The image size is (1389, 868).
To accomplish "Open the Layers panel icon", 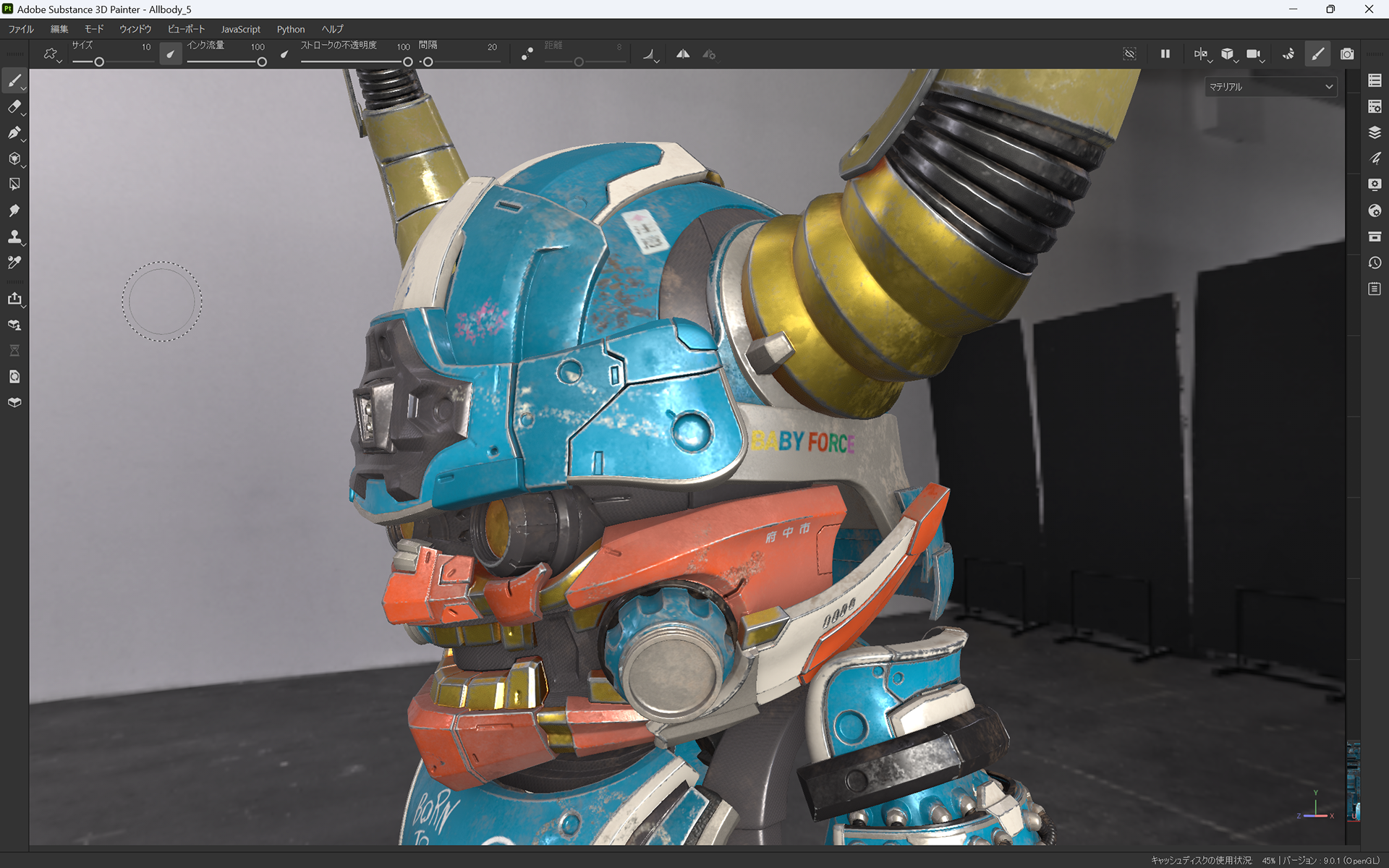I will 1375,133.
